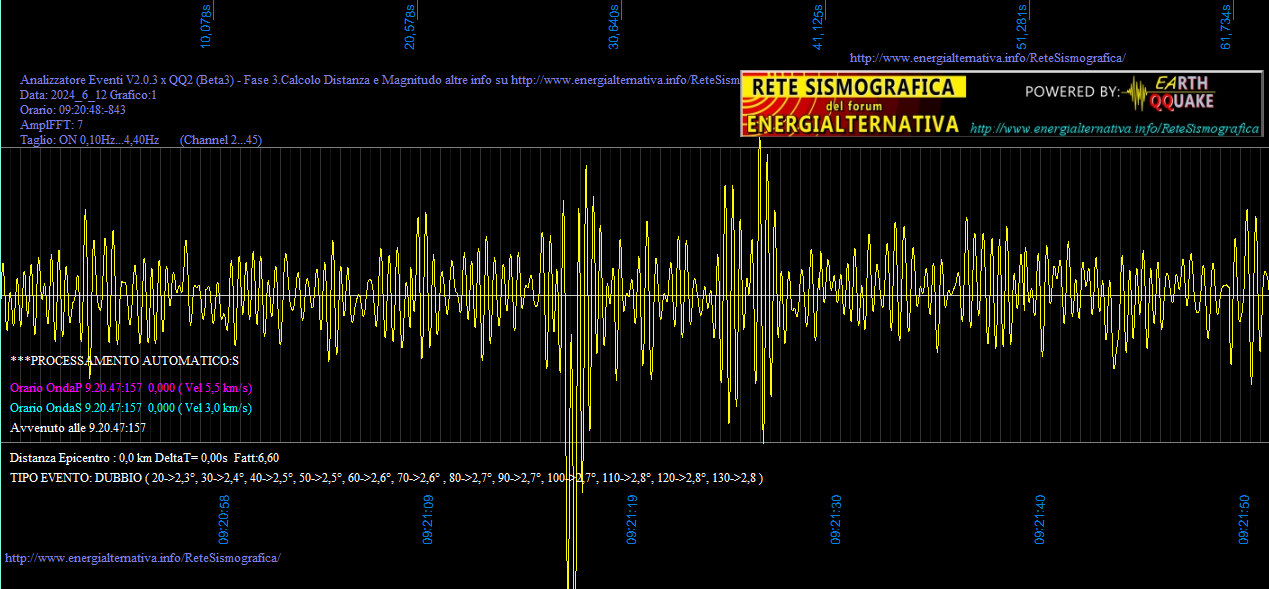The width and height of the screenshot is (1269, 589).
Task: Click the AmplFFT: 7 value
Action: (52, 125)
